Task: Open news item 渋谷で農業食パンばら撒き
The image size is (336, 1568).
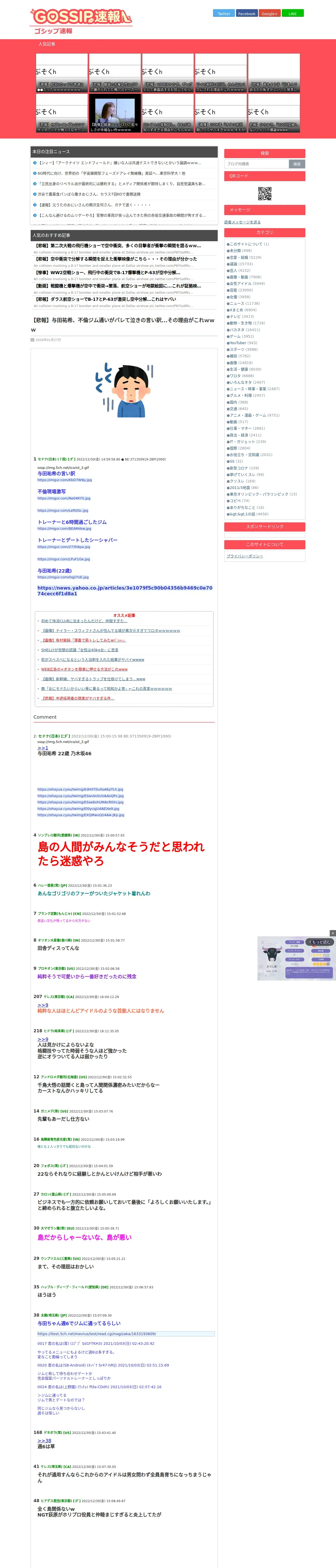Action: pyautogui.click(x=89, y=194)
